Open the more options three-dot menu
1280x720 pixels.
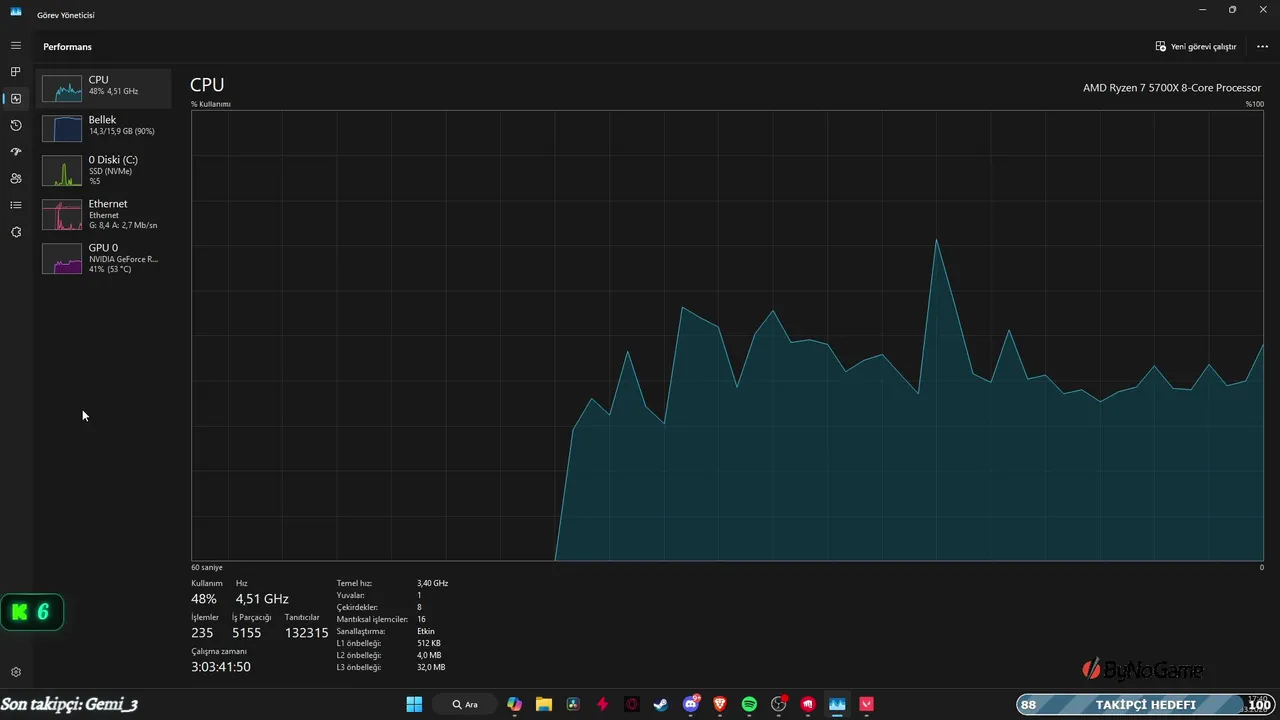tap(1262, 46)
